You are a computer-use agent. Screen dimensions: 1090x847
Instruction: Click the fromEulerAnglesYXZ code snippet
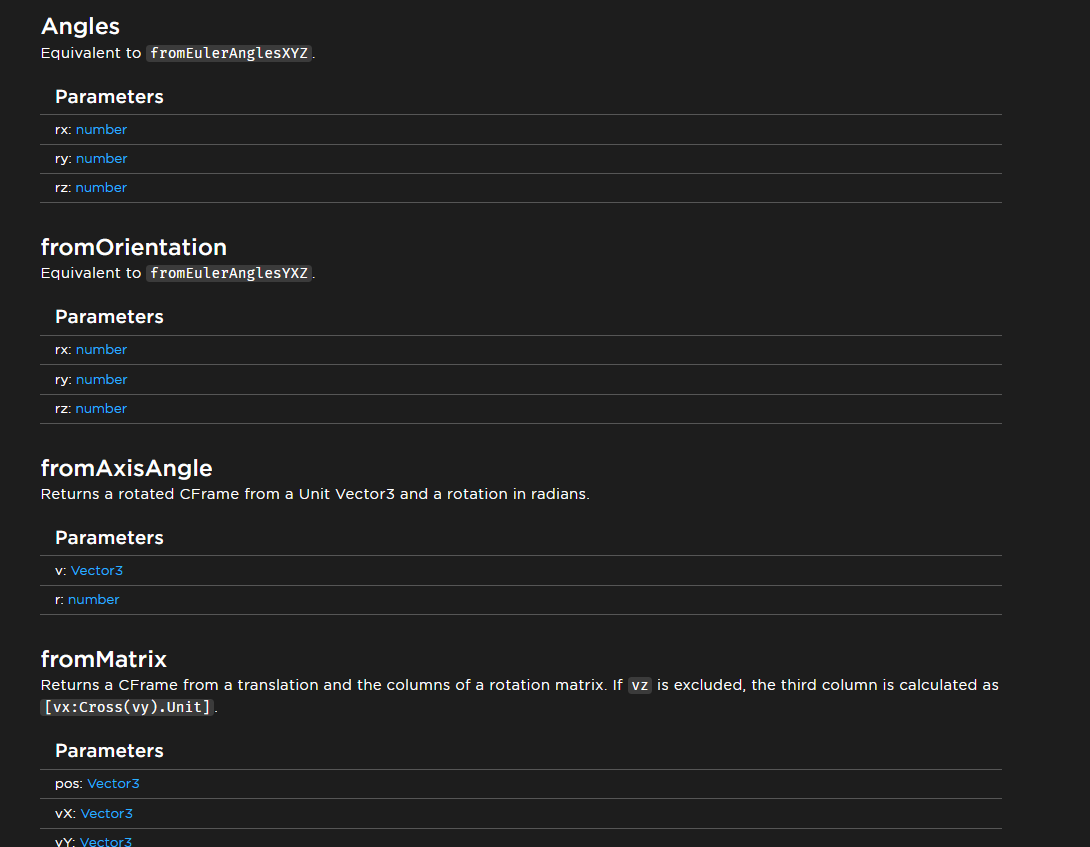point(229,274)
